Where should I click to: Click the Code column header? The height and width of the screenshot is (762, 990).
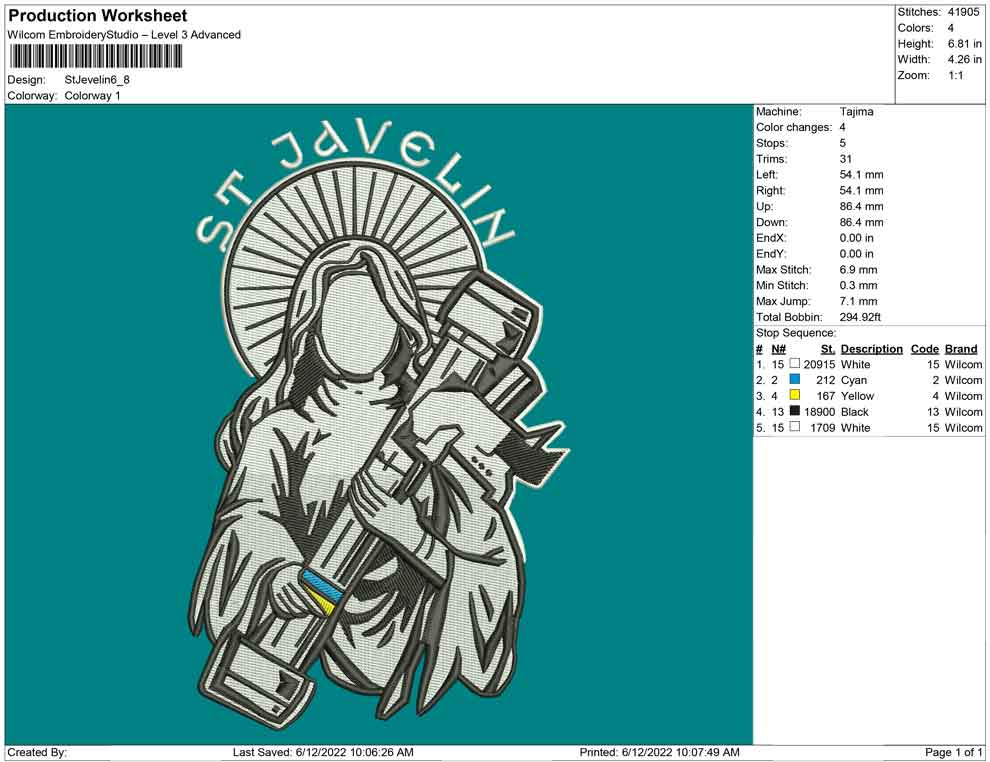click(x=924, y=349)
